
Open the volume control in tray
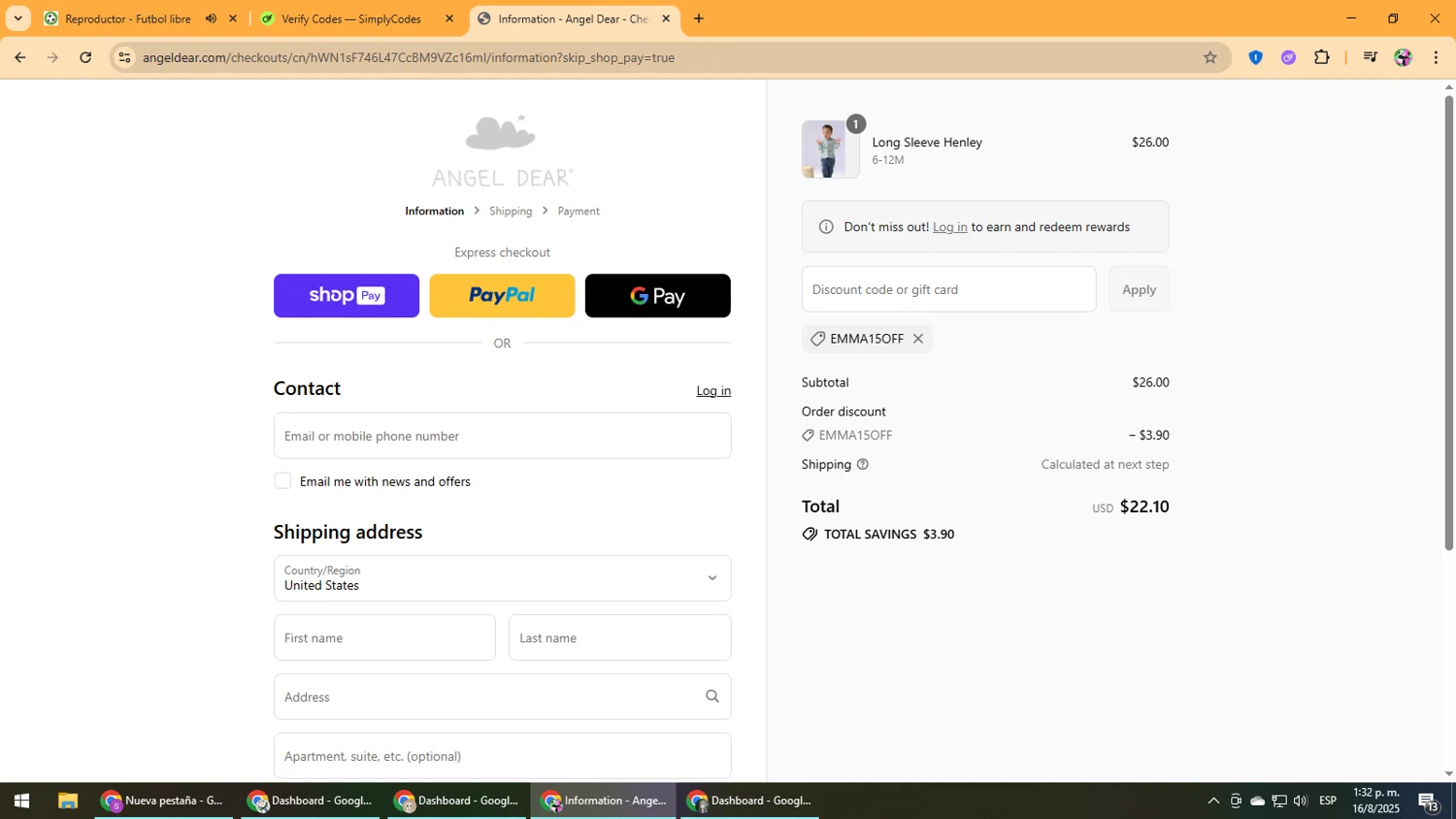pyautogui.click(x=1300, y=801)
